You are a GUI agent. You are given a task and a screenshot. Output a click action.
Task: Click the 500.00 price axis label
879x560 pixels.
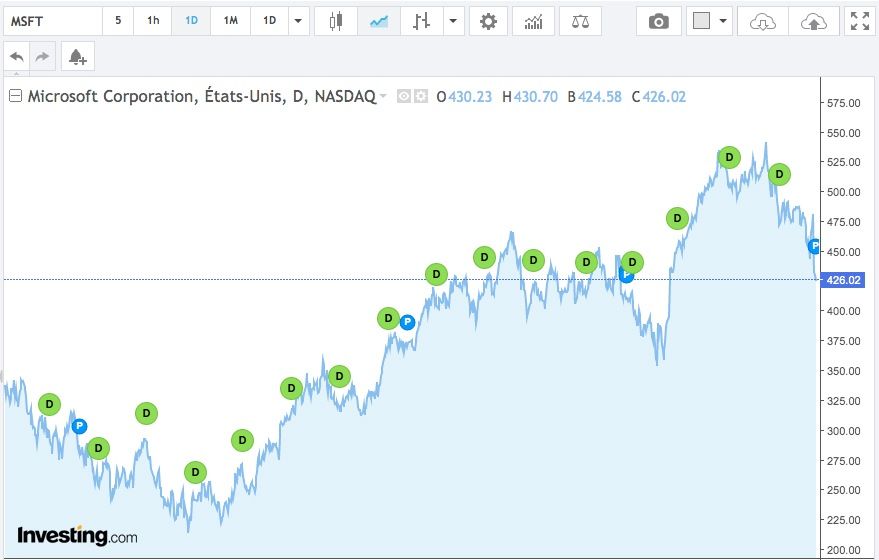(x=844, y=192)
